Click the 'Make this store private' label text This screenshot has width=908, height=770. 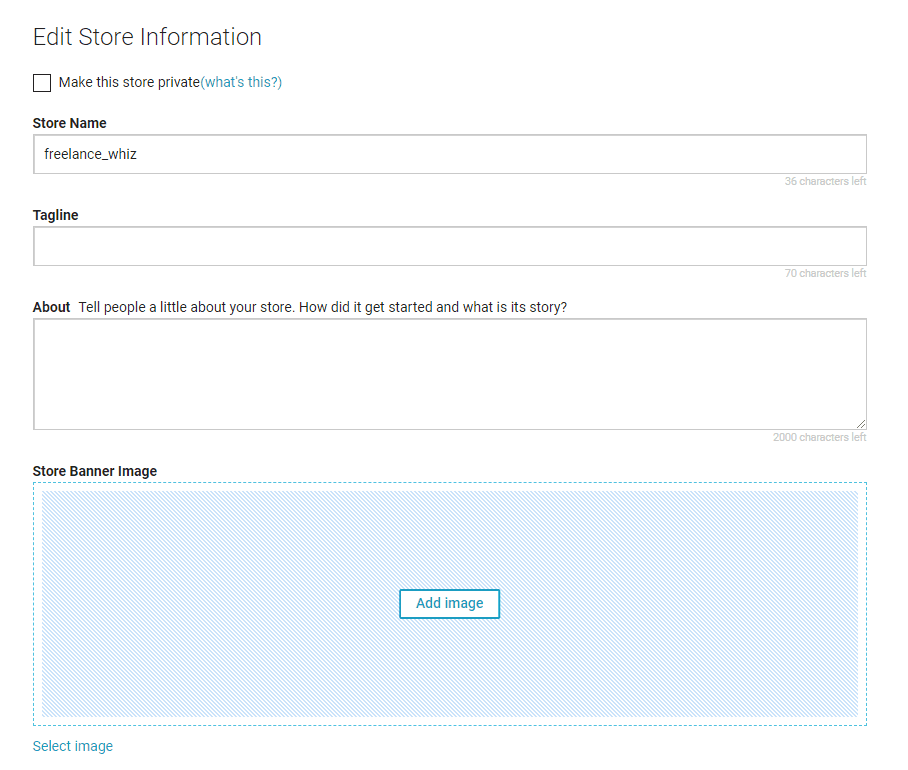[127, 82]
